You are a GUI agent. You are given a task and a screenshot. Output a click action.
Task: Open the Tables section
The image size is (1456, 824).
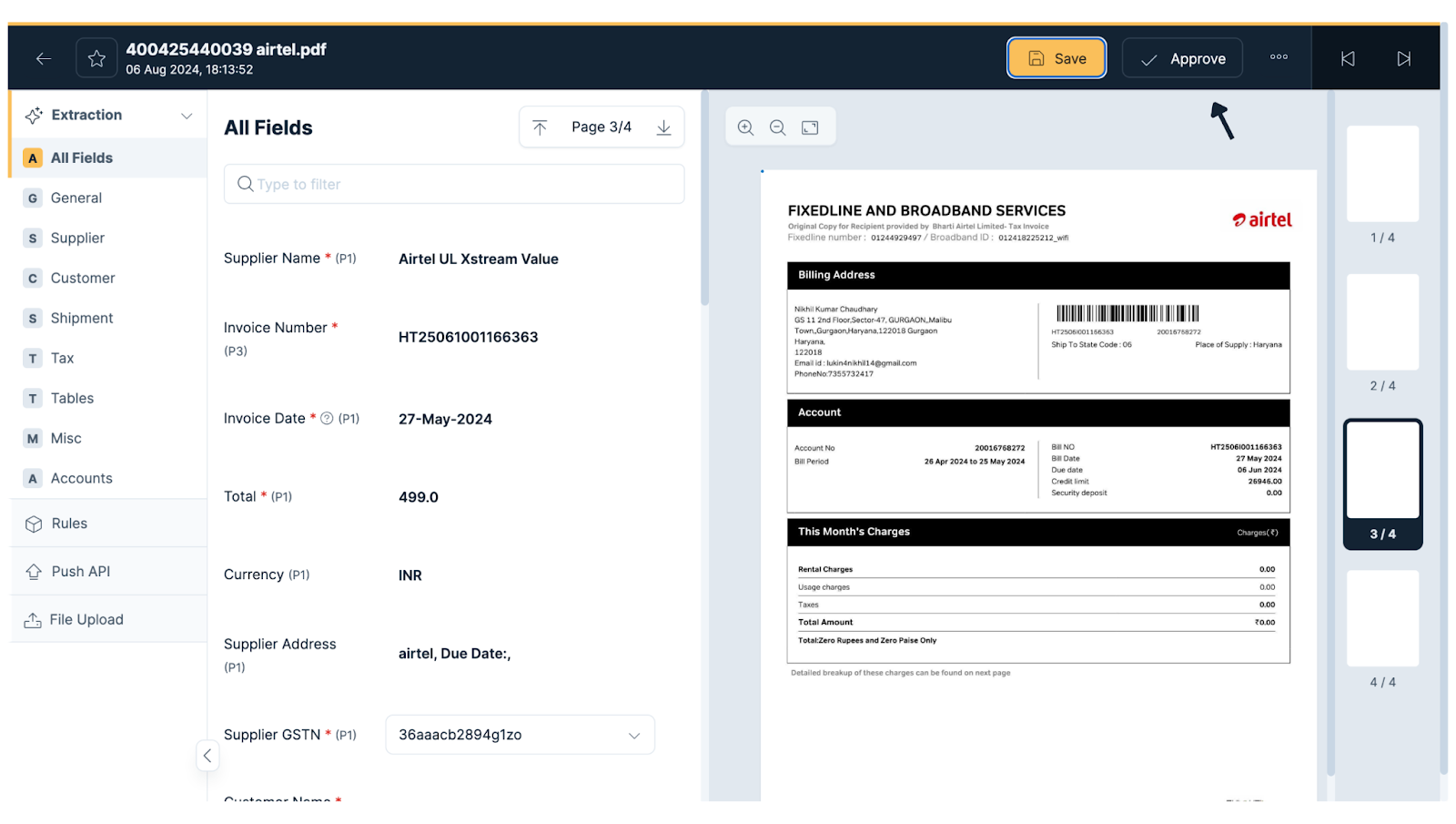(x=108, y=398)
